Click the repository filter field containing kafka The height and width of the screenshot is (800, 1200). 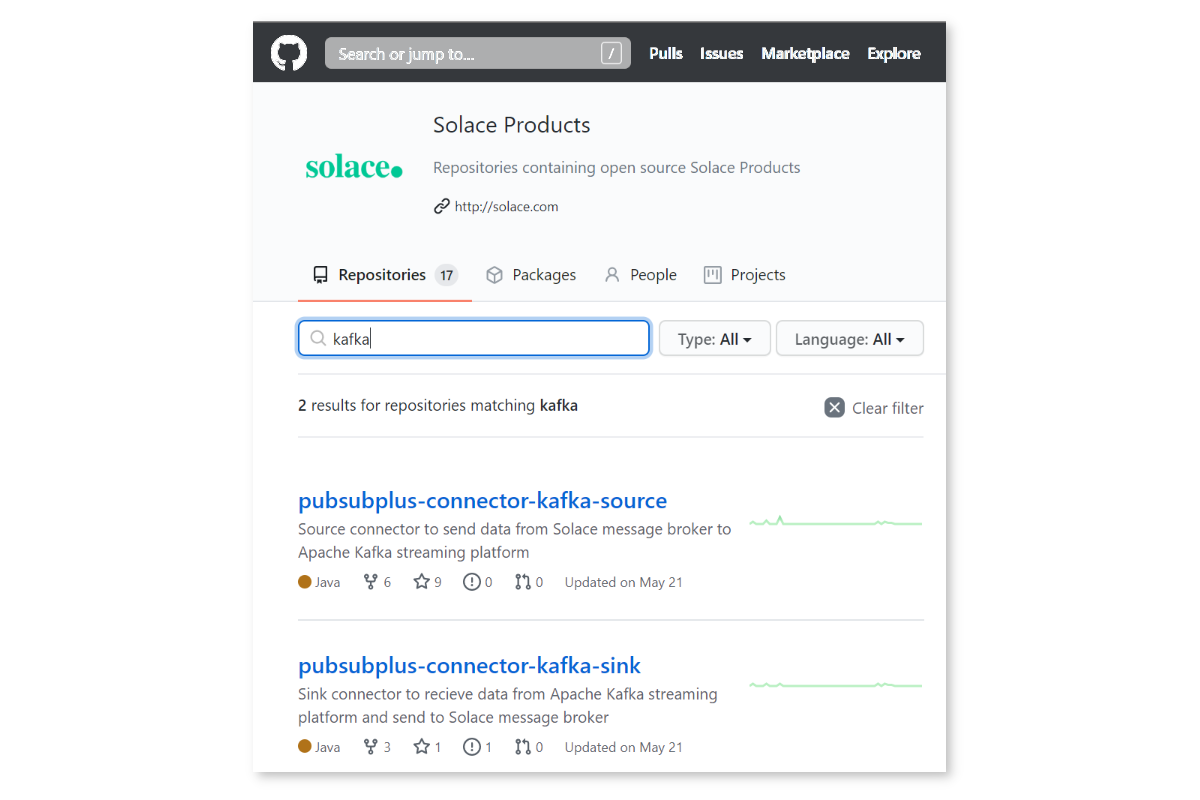[480, 339]
